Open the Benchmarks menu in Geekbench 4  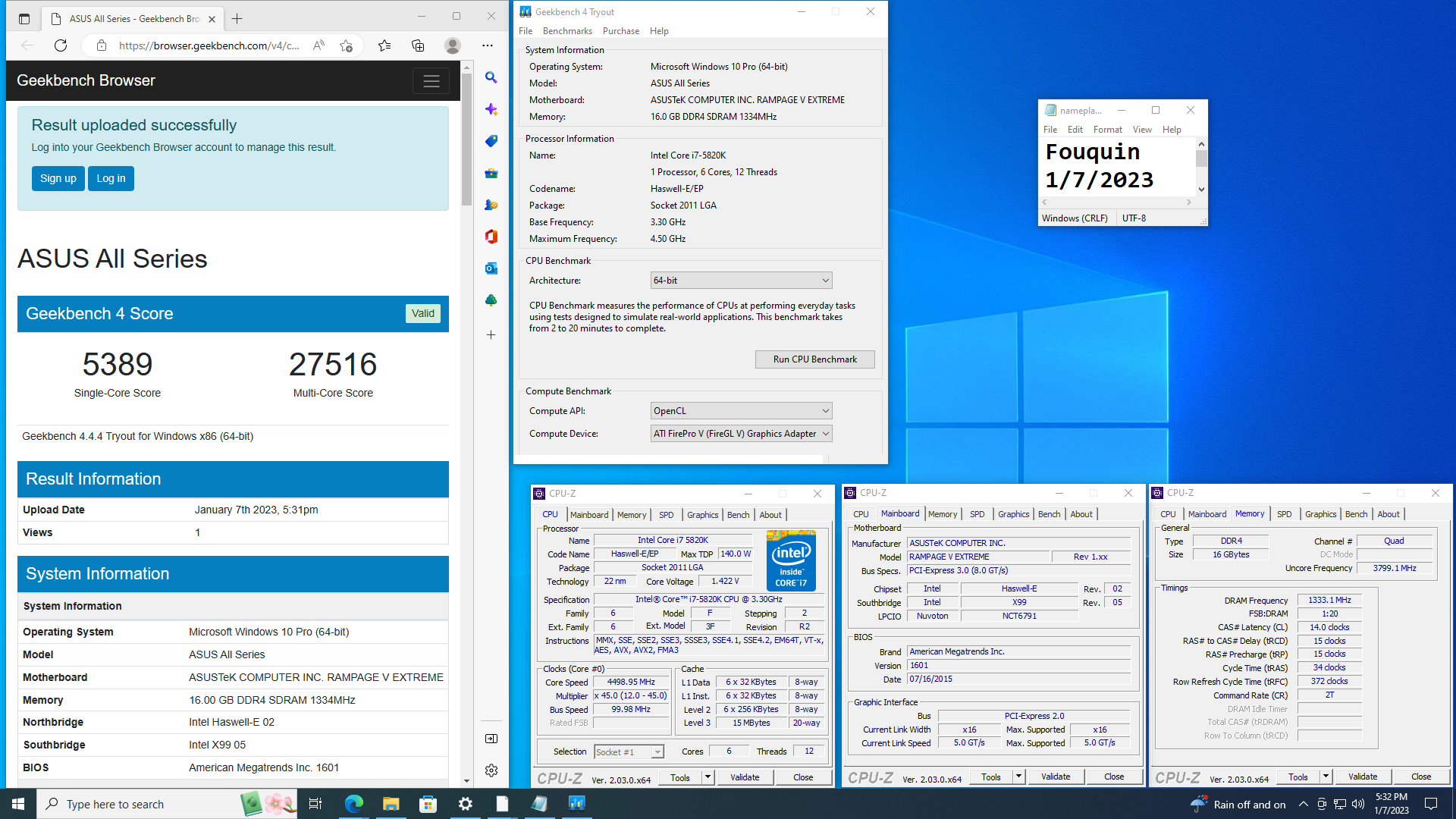click(567, 31)
